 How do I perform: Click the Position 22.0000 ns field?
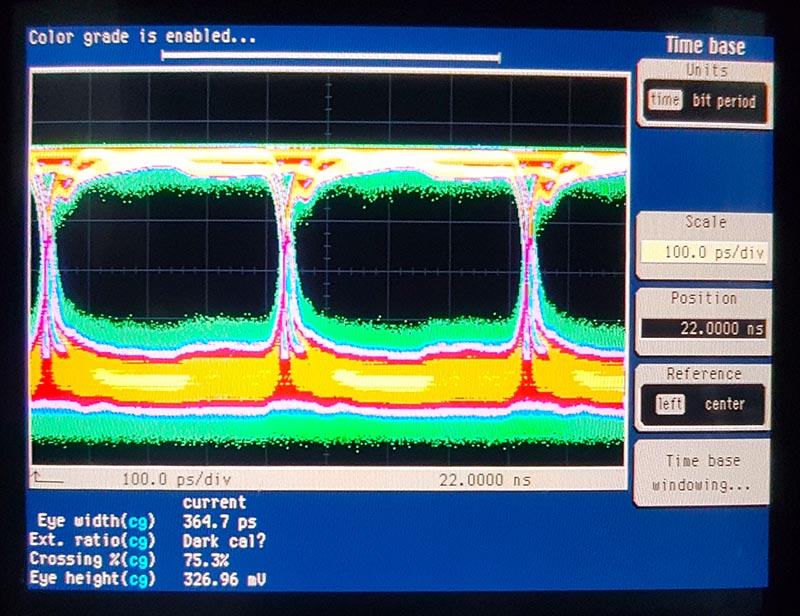click(x=703, y=328)
